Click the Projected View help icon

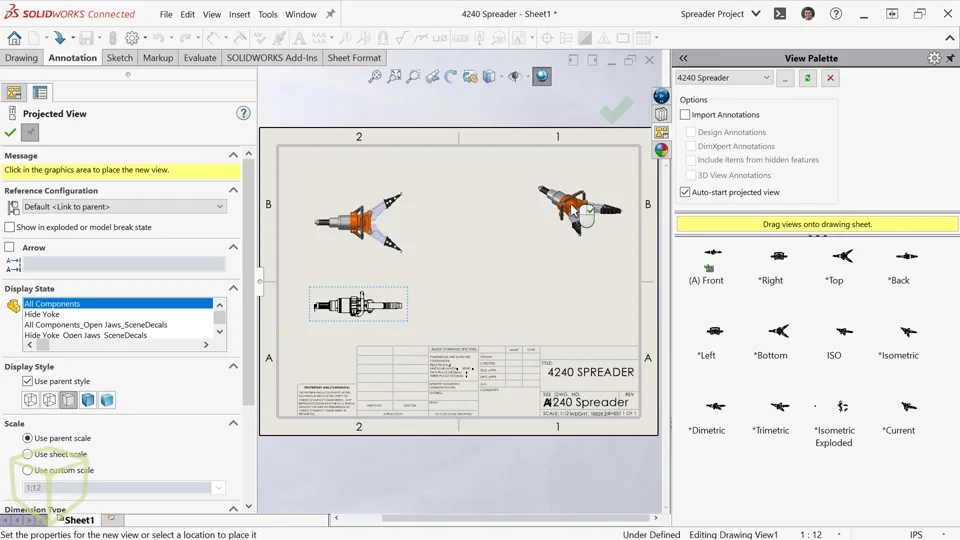(243, 113)
